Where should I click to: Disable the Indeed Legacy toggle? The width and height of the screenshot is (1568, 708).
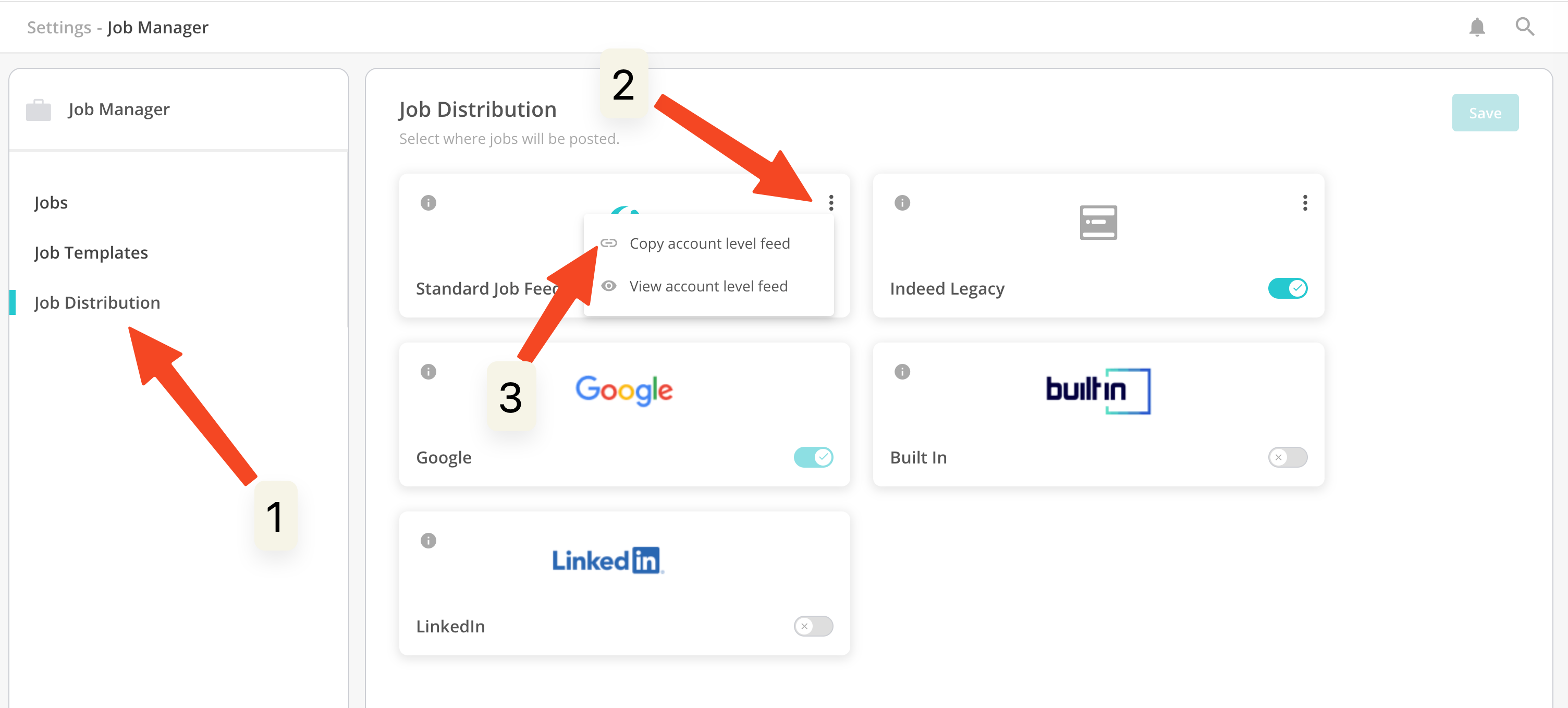coord(1288,288)
